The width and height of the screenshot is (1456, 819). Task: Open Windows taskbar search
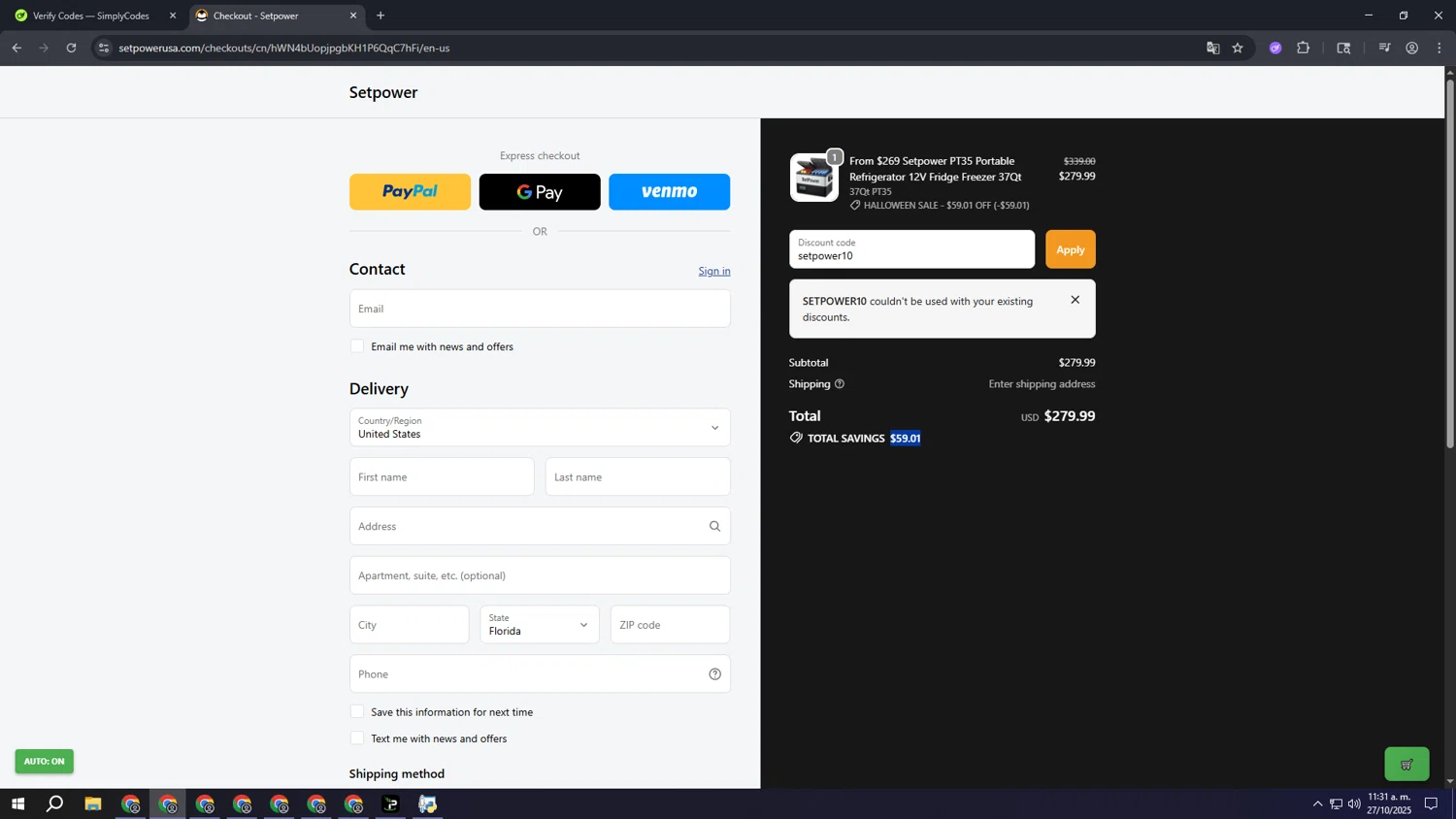[55, 804]
